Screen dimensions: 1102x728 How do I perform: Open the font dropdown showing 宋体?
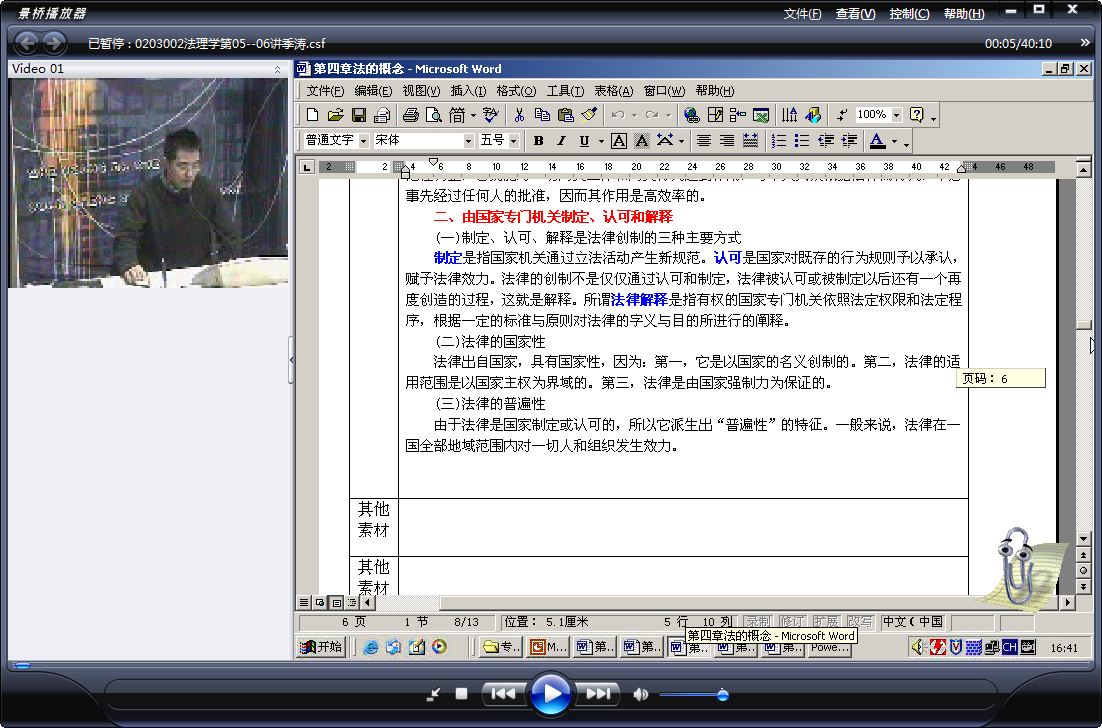(x=468, y=141)
